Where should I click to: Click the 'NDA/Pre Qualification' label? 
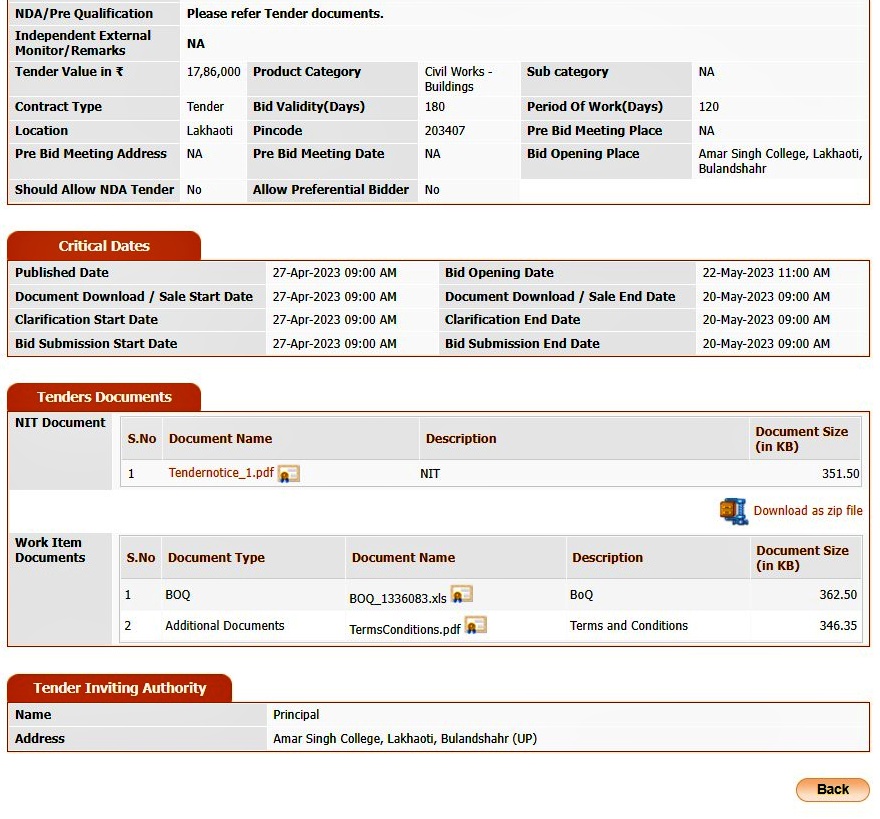(84, 13)
